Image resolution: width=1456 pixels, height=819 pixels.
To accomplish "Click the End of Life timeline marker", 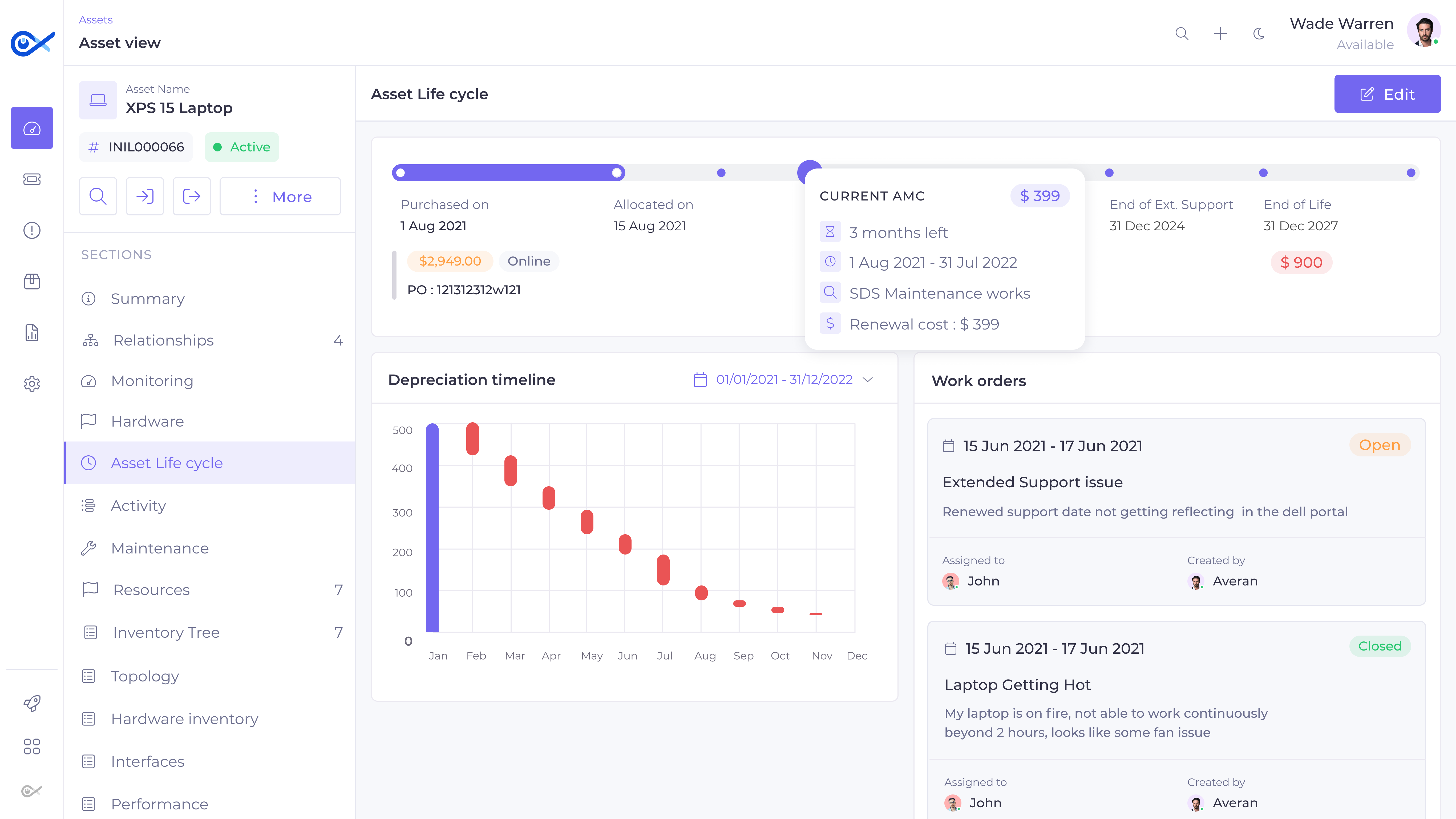I will [x=1263, y=173].
